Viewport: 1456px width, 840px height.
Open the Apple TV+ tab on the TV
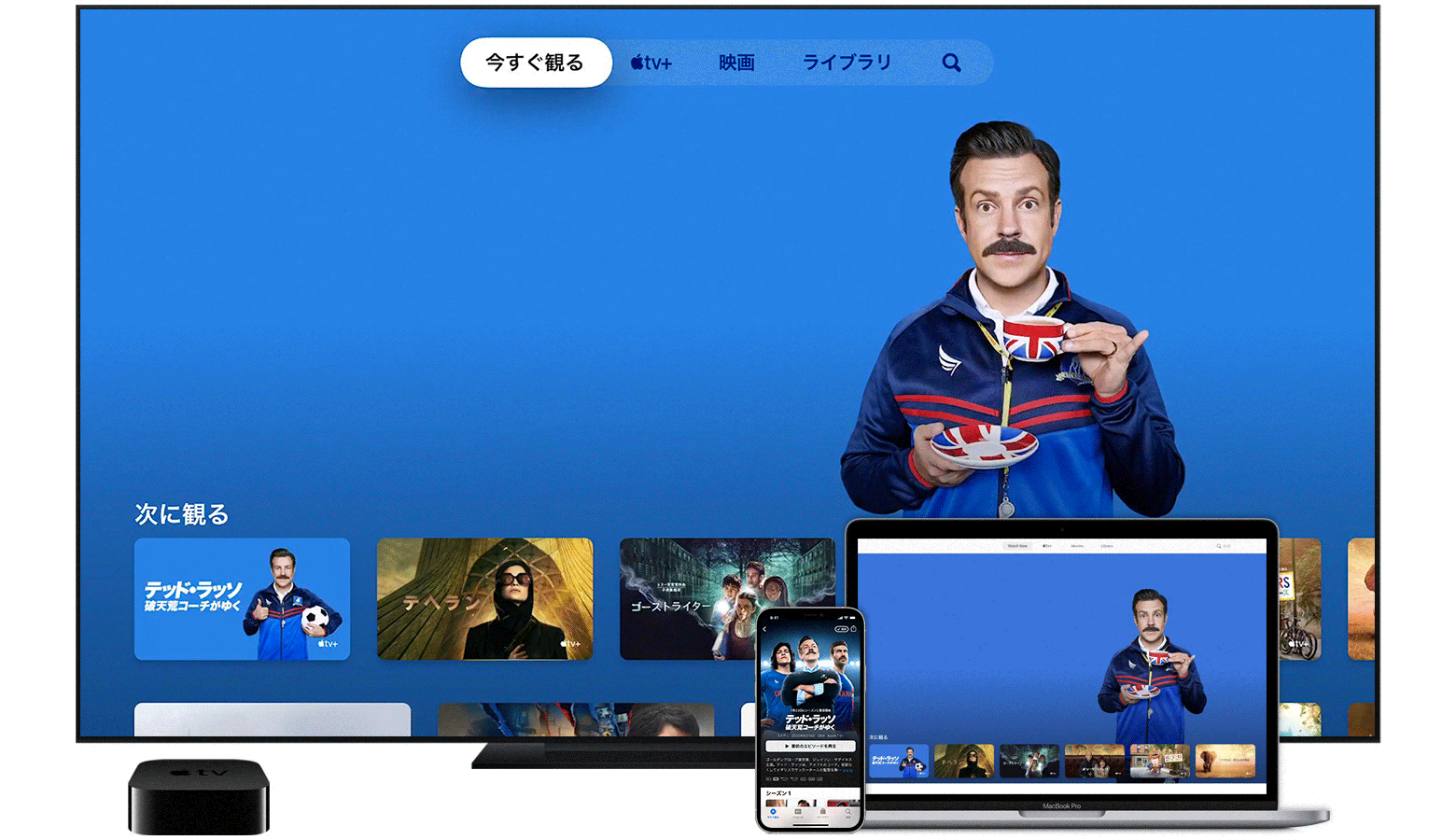(x=651, y=63)
